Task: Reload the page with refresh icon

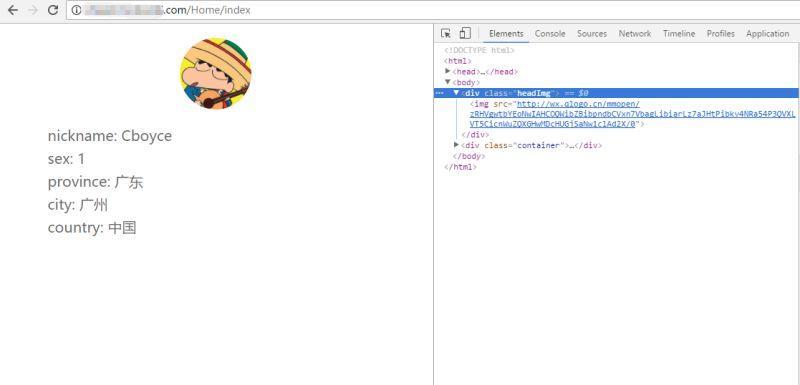Action: point(53,10)
